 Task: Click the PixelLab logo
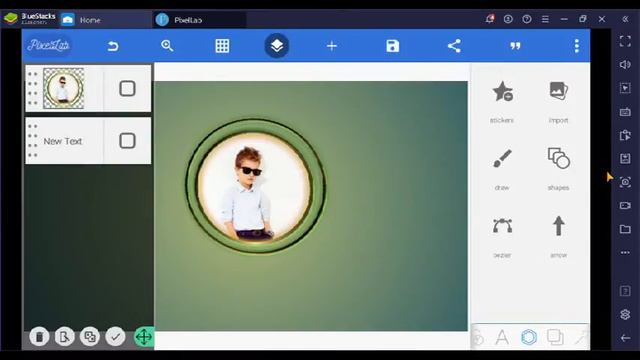pyautogui.click(x=49, y=45)
